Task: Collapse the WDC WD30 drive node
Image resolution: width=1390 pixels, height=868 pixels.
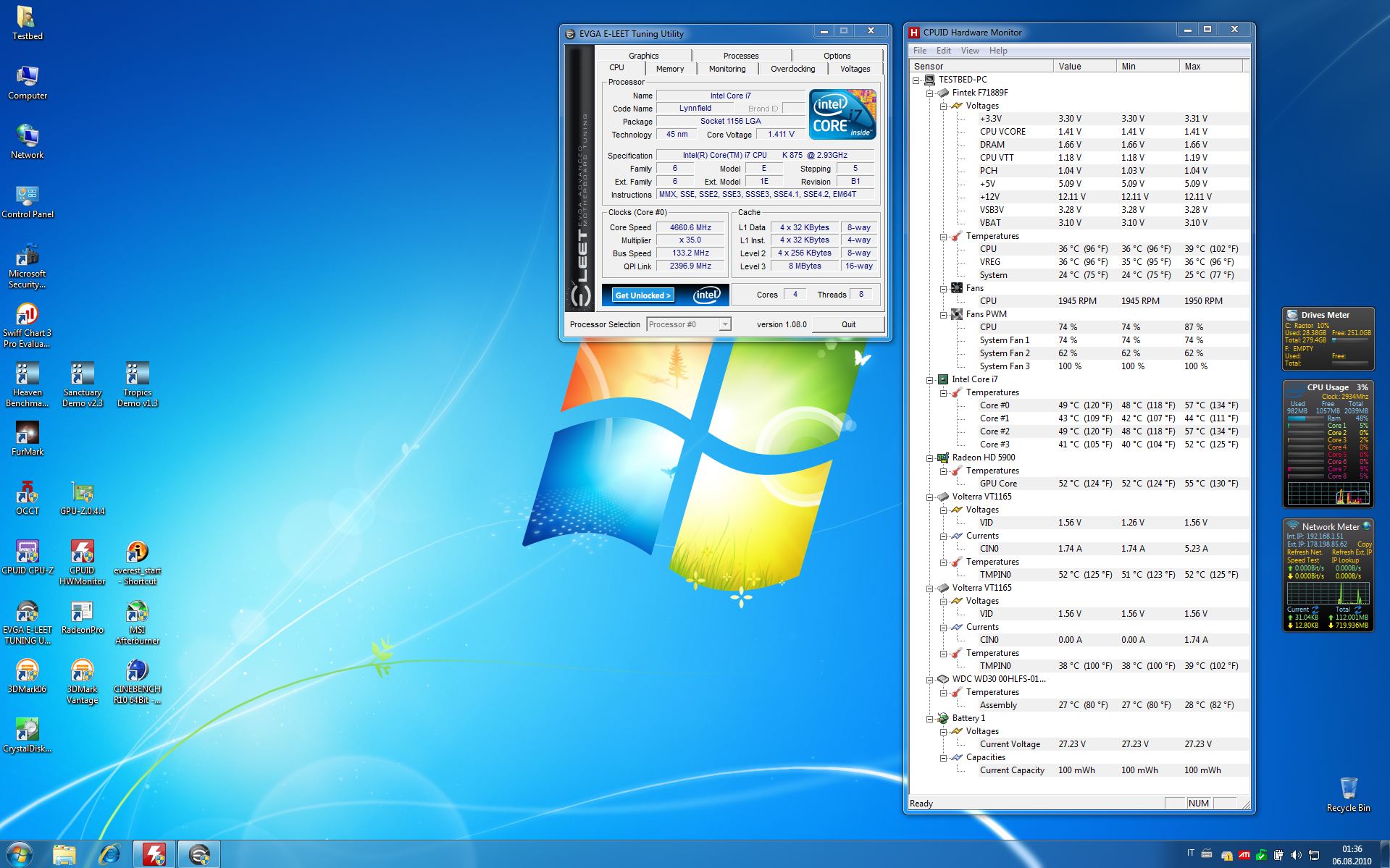Action: (x=930, y=679)
